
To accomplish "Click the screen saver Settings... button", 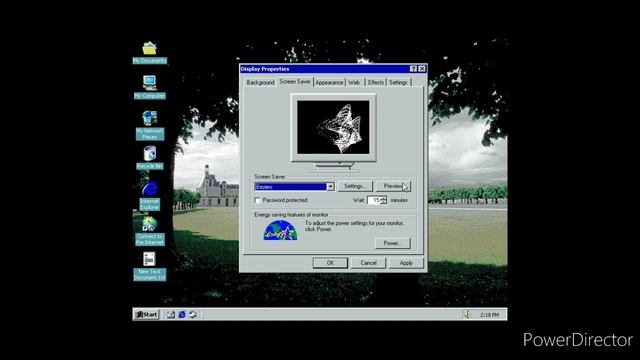I will tap(355, 186).
